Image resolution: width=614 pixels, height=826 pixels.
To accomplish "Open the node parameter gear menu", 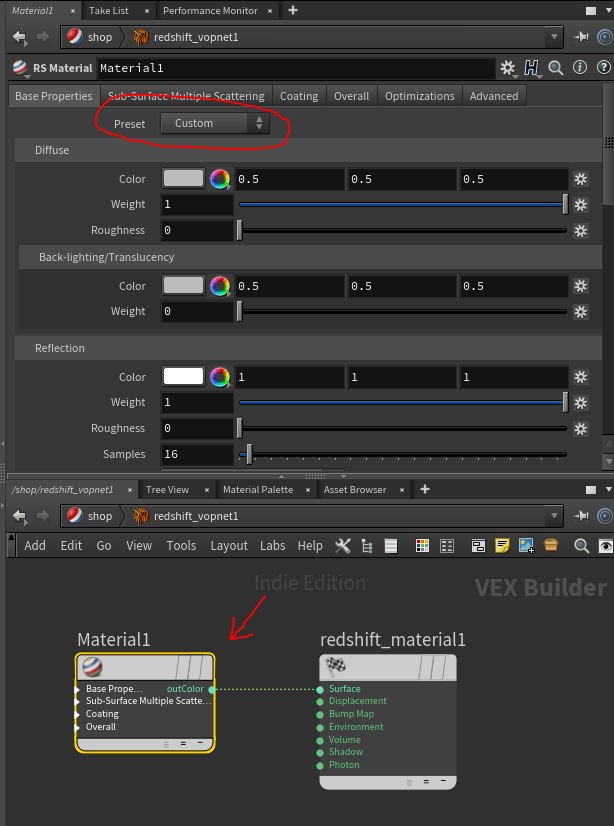I will coord(508,68).
